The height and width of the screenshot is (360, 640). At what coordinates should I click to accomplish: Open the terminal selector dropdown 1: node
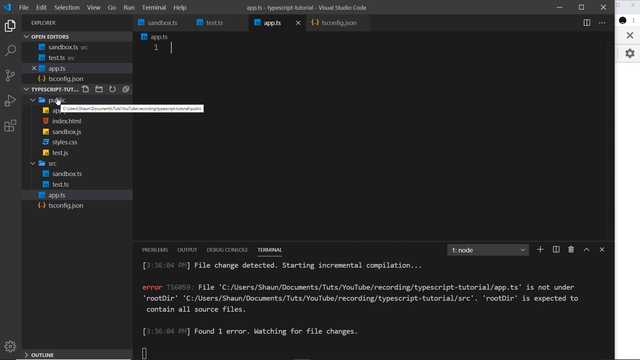click(488, 250)
